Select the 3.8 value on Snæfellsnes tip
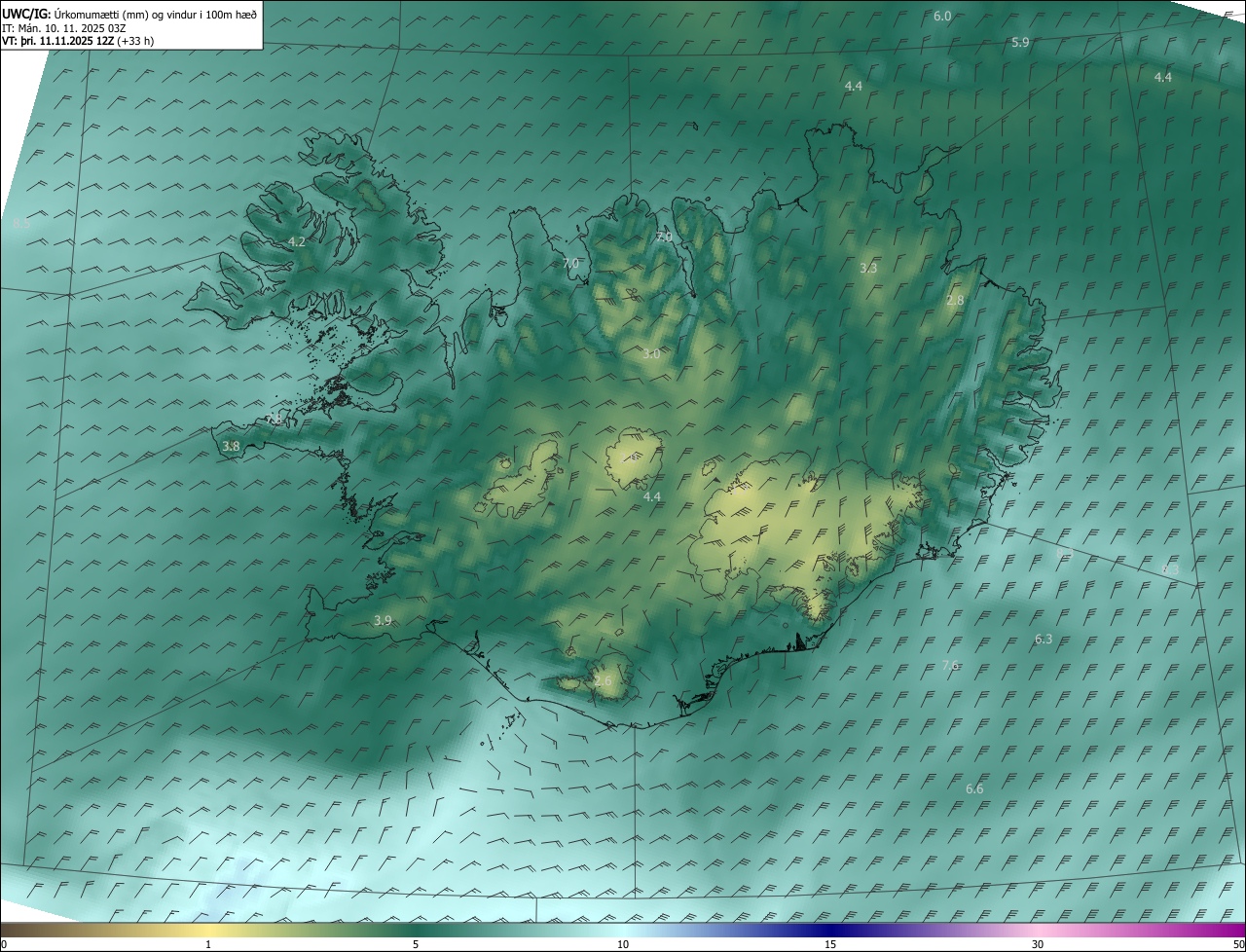This screenshot has width=1246, height=952. [x=231, y=446]
